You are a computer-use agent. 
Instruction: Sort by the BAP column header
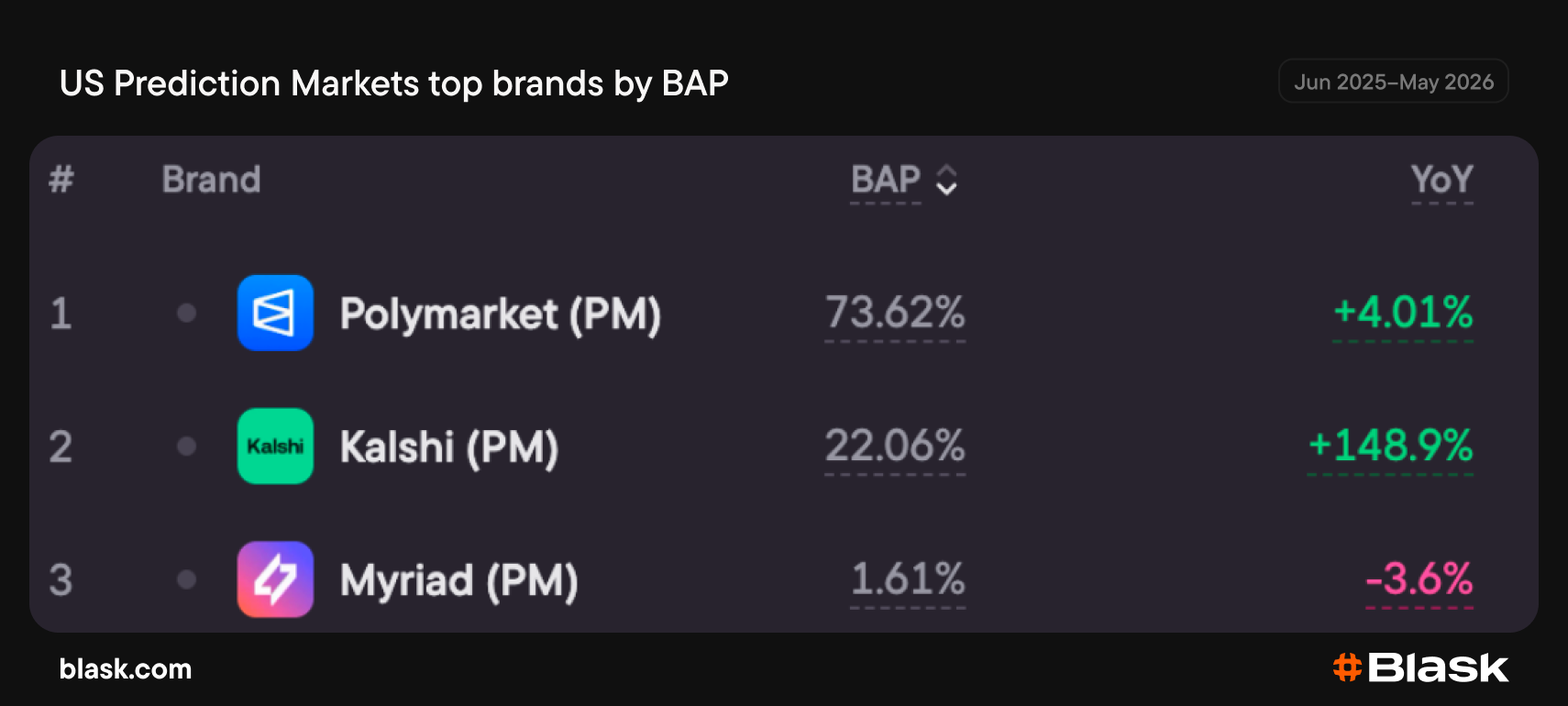pos(885,180)
